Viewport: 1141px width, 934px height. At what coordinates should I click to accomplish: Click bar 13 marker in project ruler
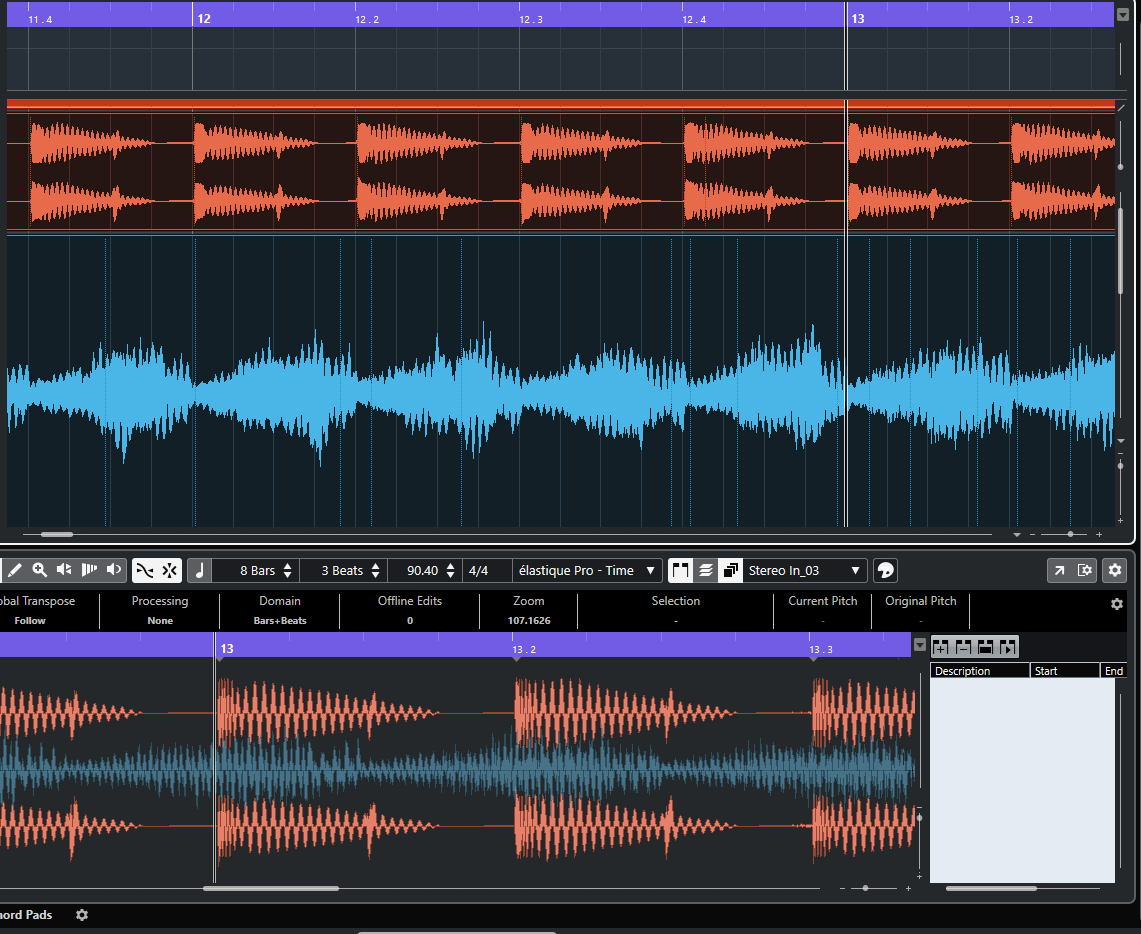pyautogui.click(x=858, y=18)
